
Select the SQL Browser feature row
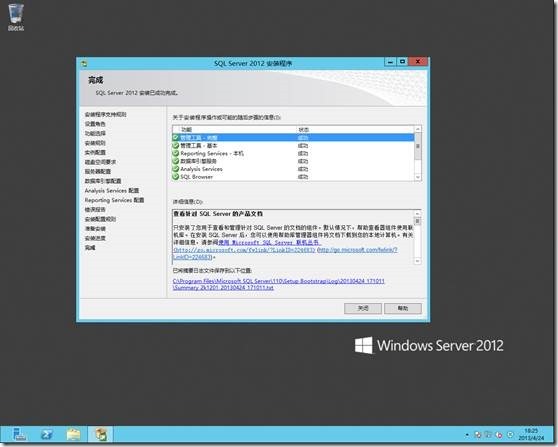point(294,177)
